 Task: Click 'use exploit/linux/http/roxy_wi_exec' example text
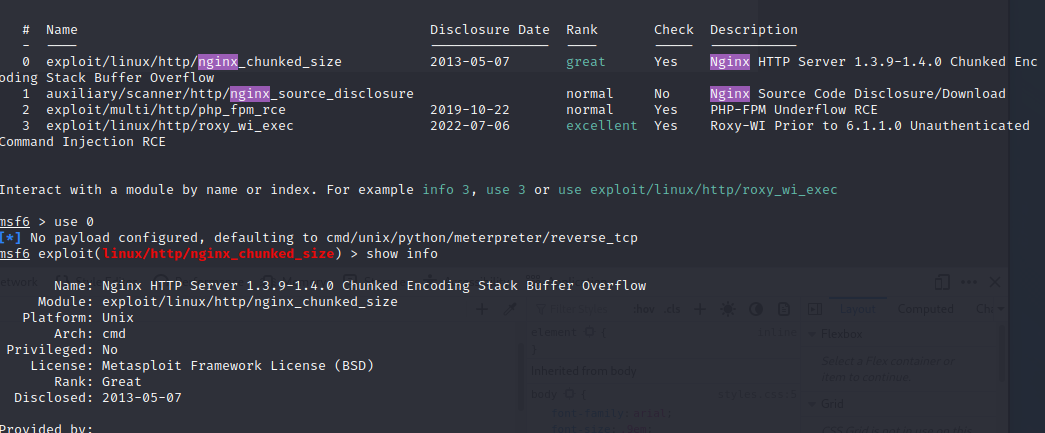tap(698, 190)
